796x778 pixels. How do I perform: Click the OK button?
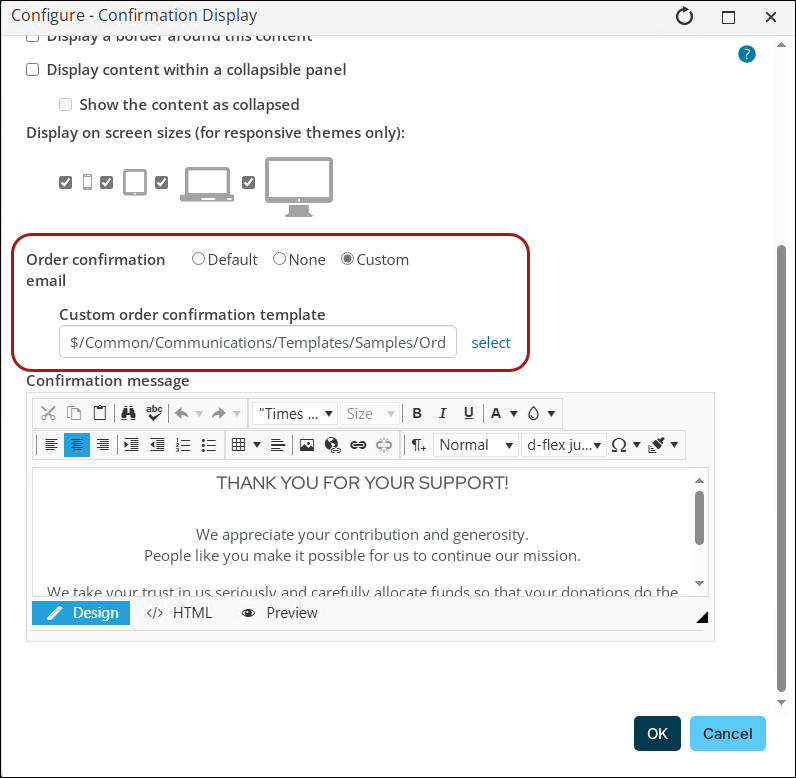tap(657, 733)
